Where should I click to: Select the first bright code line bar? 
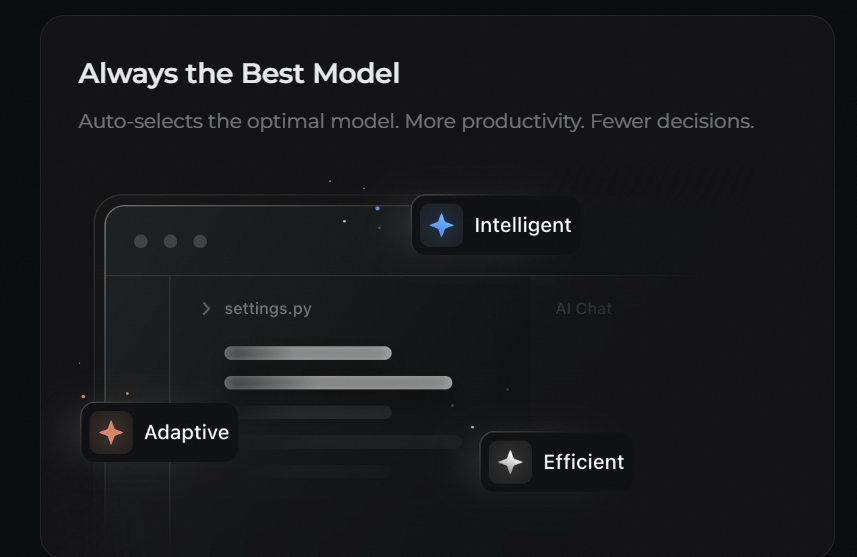[x=308, y=353]
